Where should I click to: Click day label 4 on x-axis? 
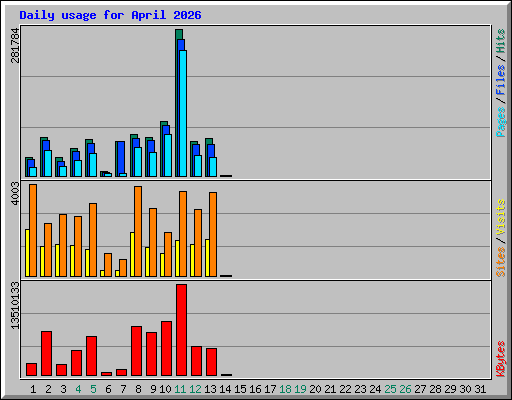click(x=78, y=389)
